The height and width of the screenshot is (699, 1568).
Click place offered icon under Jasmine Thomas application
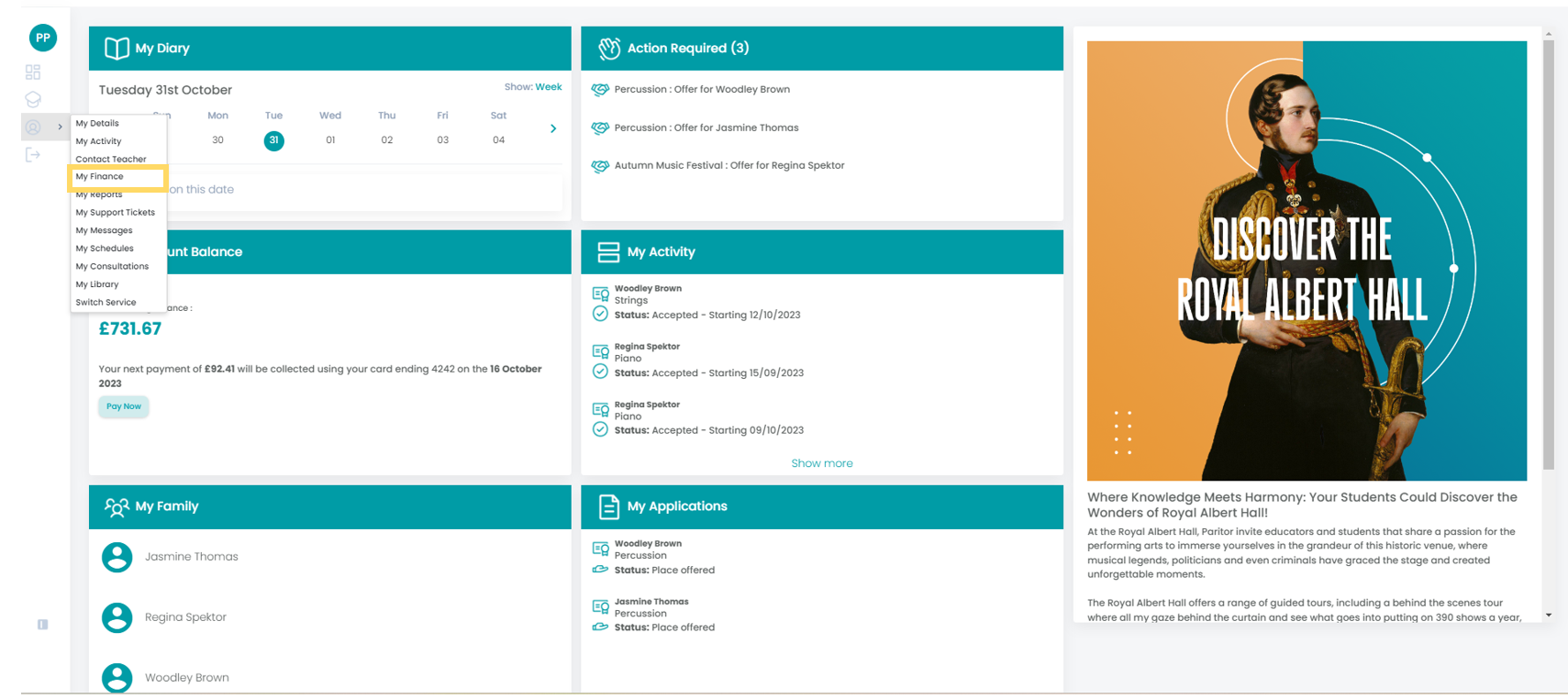pyautogui.click(x=600, y=627)
